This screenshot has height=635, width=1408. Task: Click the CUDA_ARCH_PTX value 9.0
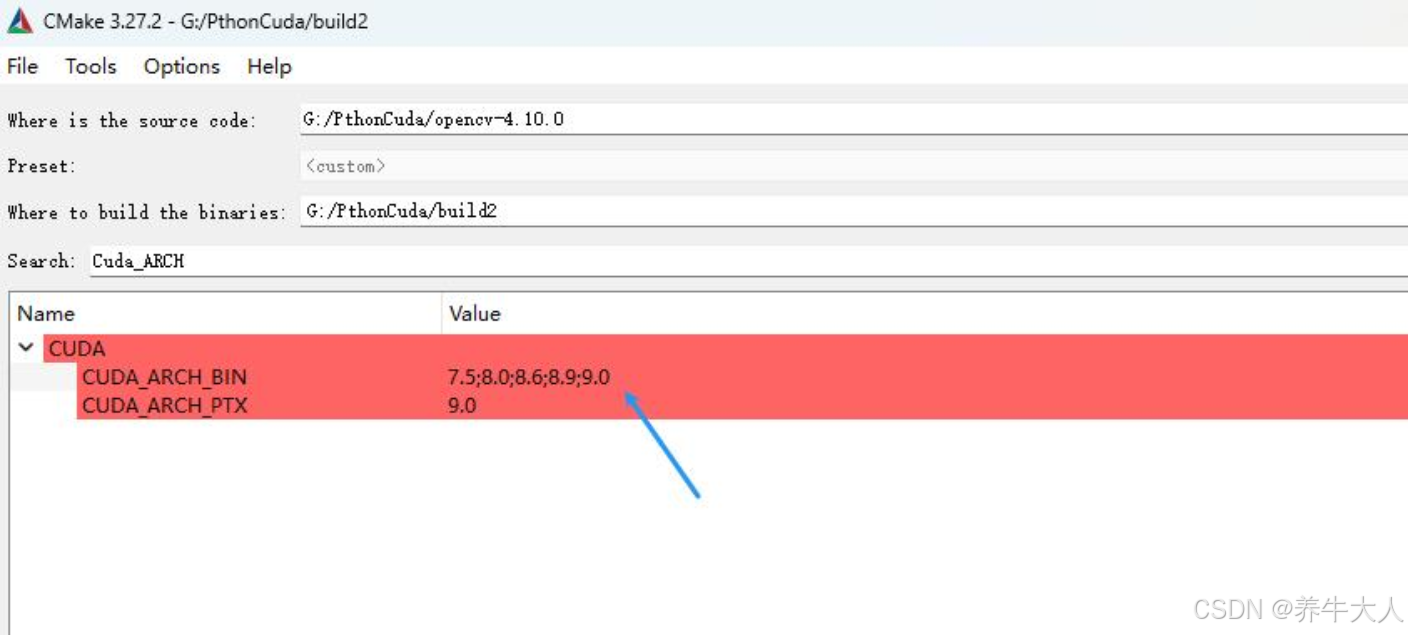pos(462,405)
